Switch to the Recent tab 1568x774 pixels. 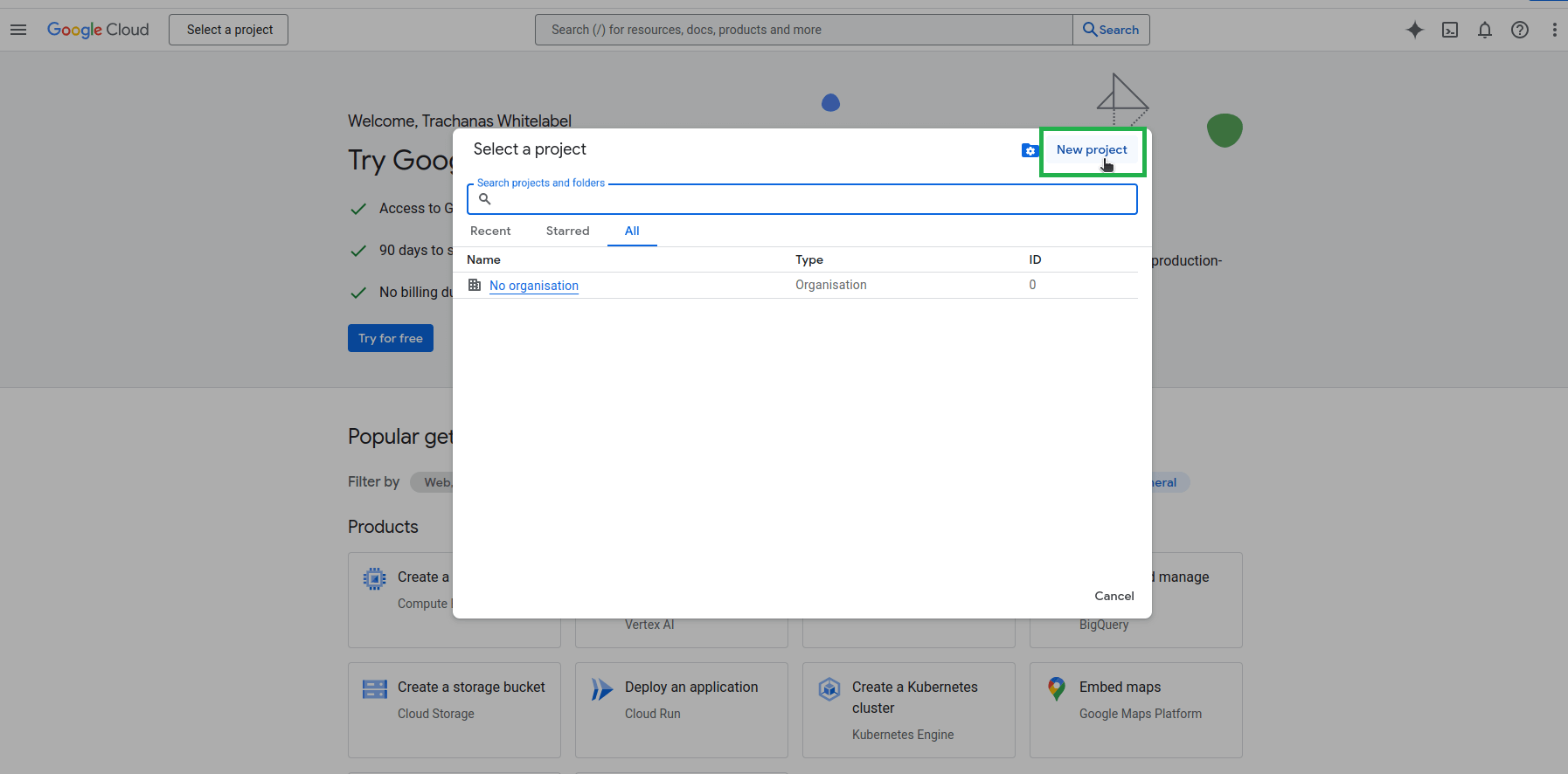(490, 231)
